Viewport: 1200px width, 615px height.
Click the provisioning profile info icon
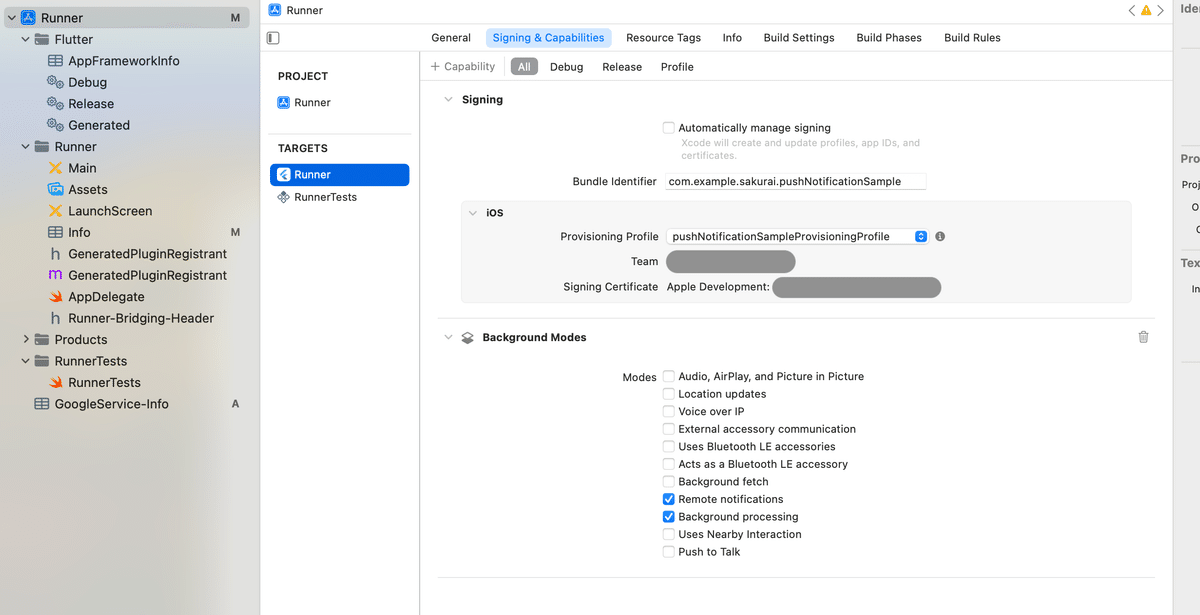click(940, 237)
